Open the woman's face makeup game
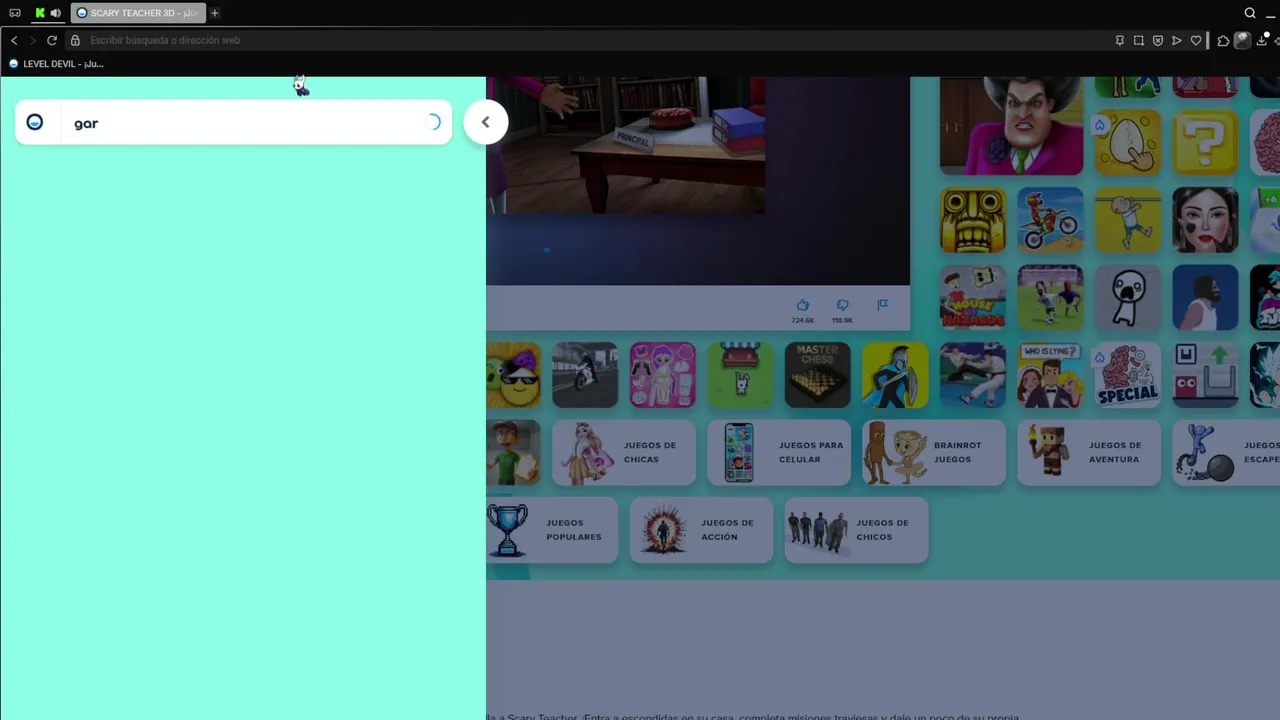Screen dimensions: 1280x720 [1205, 220]
